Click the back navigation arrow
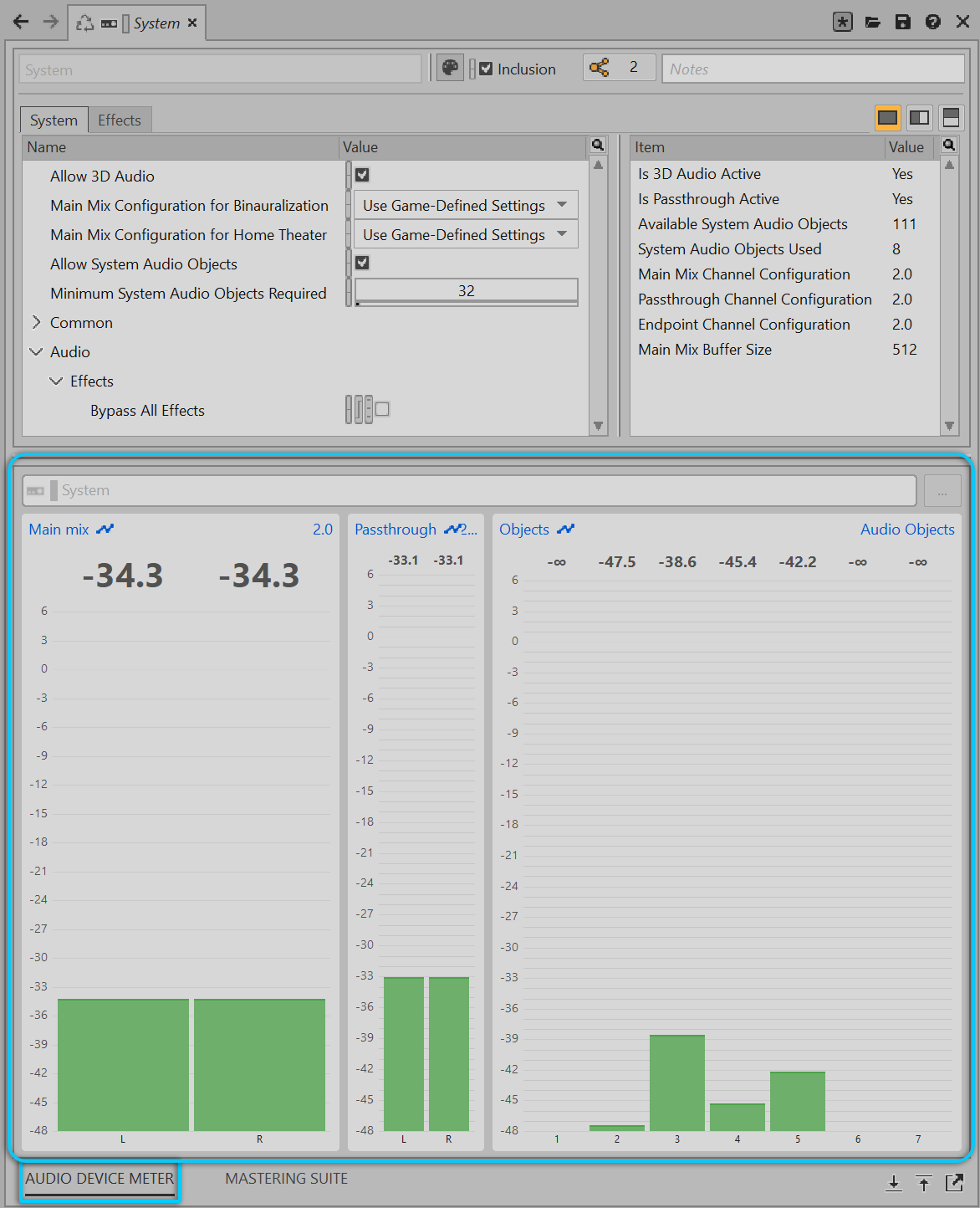 [x=21, y=22]
